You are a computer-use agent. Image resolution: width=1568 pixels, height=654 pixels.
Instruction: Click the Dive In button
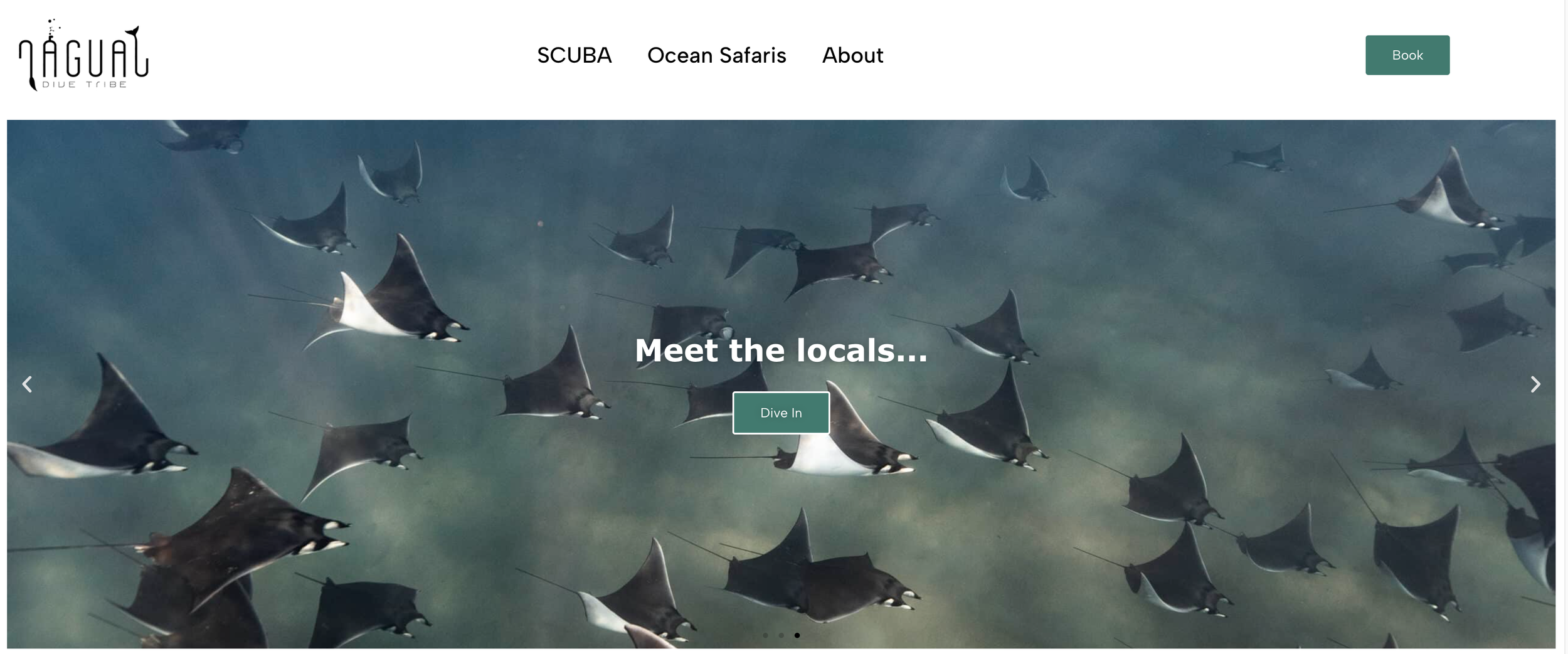tap(781, 413)
